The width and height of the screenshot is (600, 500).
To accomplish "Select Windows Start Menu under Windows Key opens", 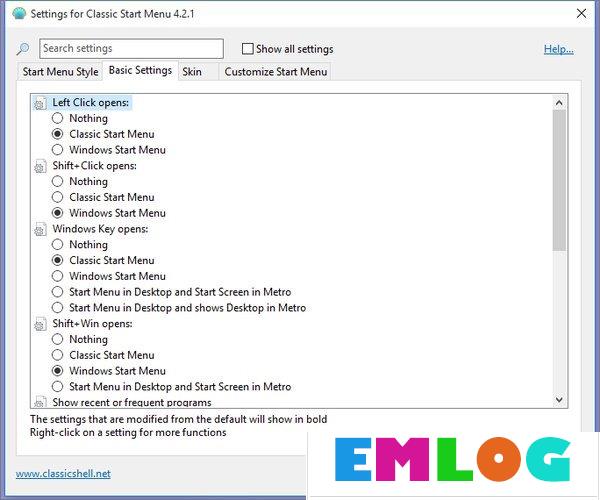I will [57, 276].
